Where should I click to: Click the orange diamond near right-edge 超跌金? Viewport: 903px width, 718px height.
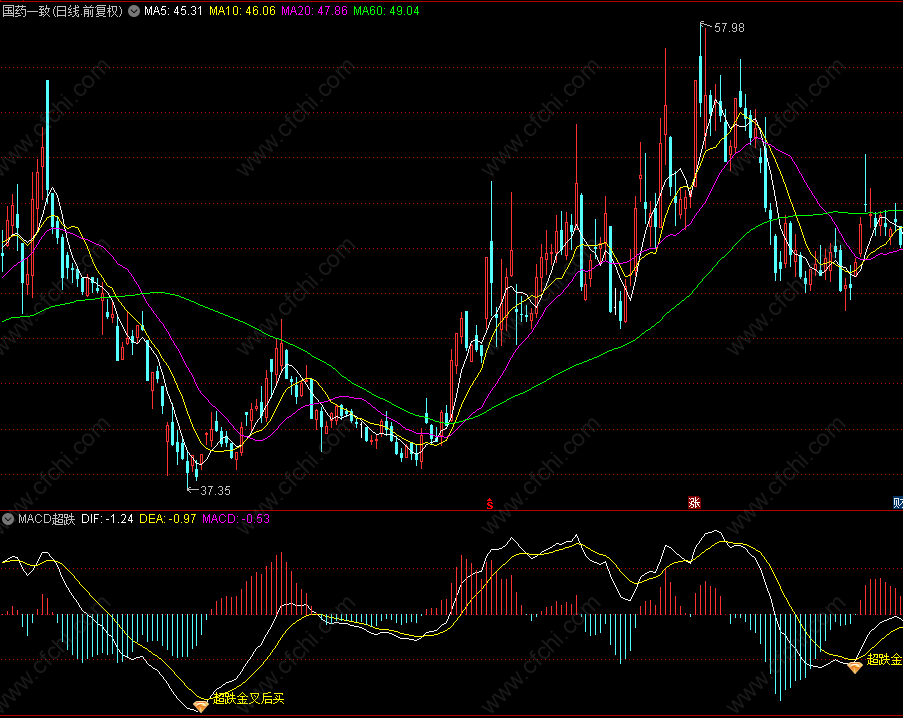coord(855,667)
